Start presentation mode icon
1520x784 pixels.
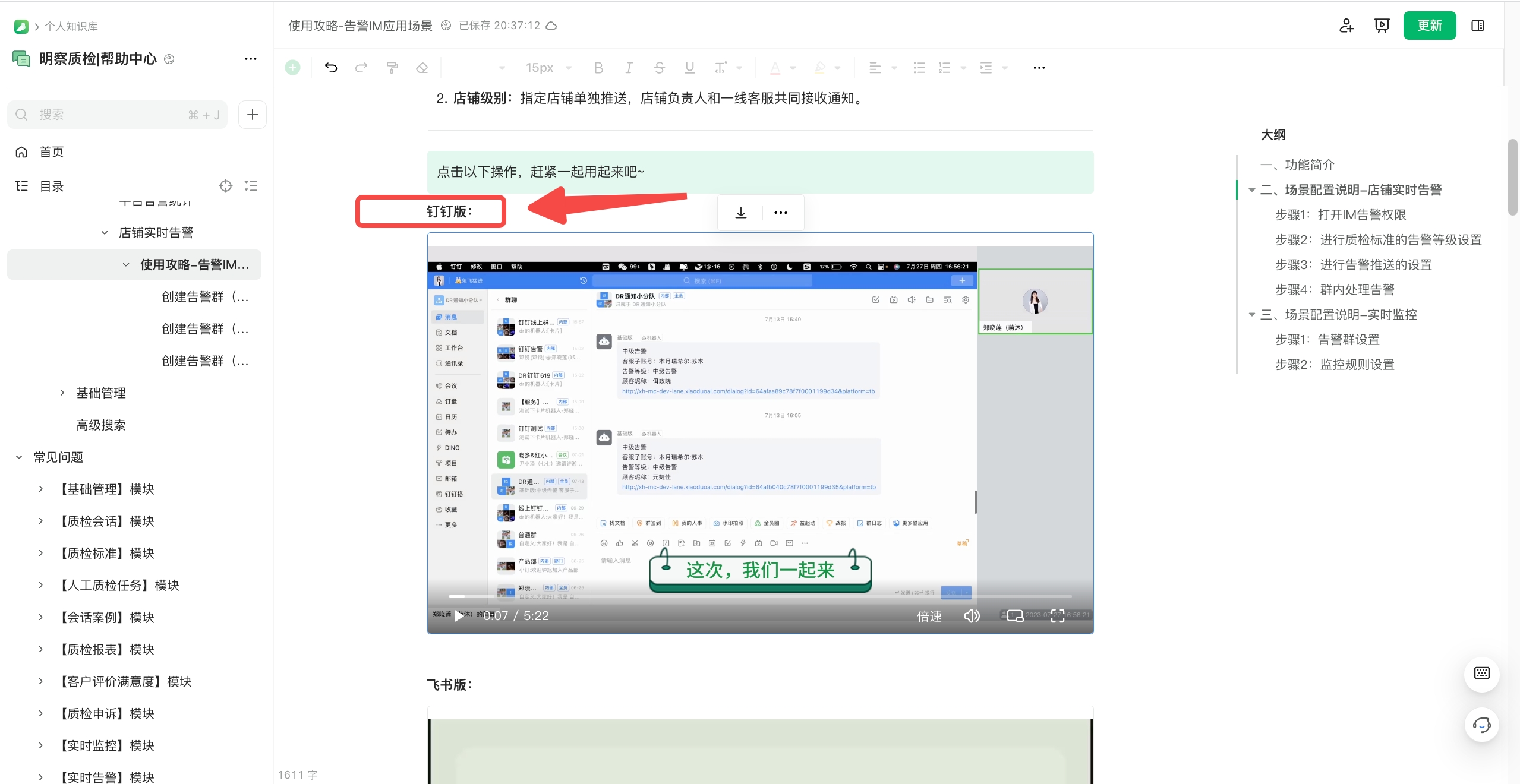pos(1382,26)
